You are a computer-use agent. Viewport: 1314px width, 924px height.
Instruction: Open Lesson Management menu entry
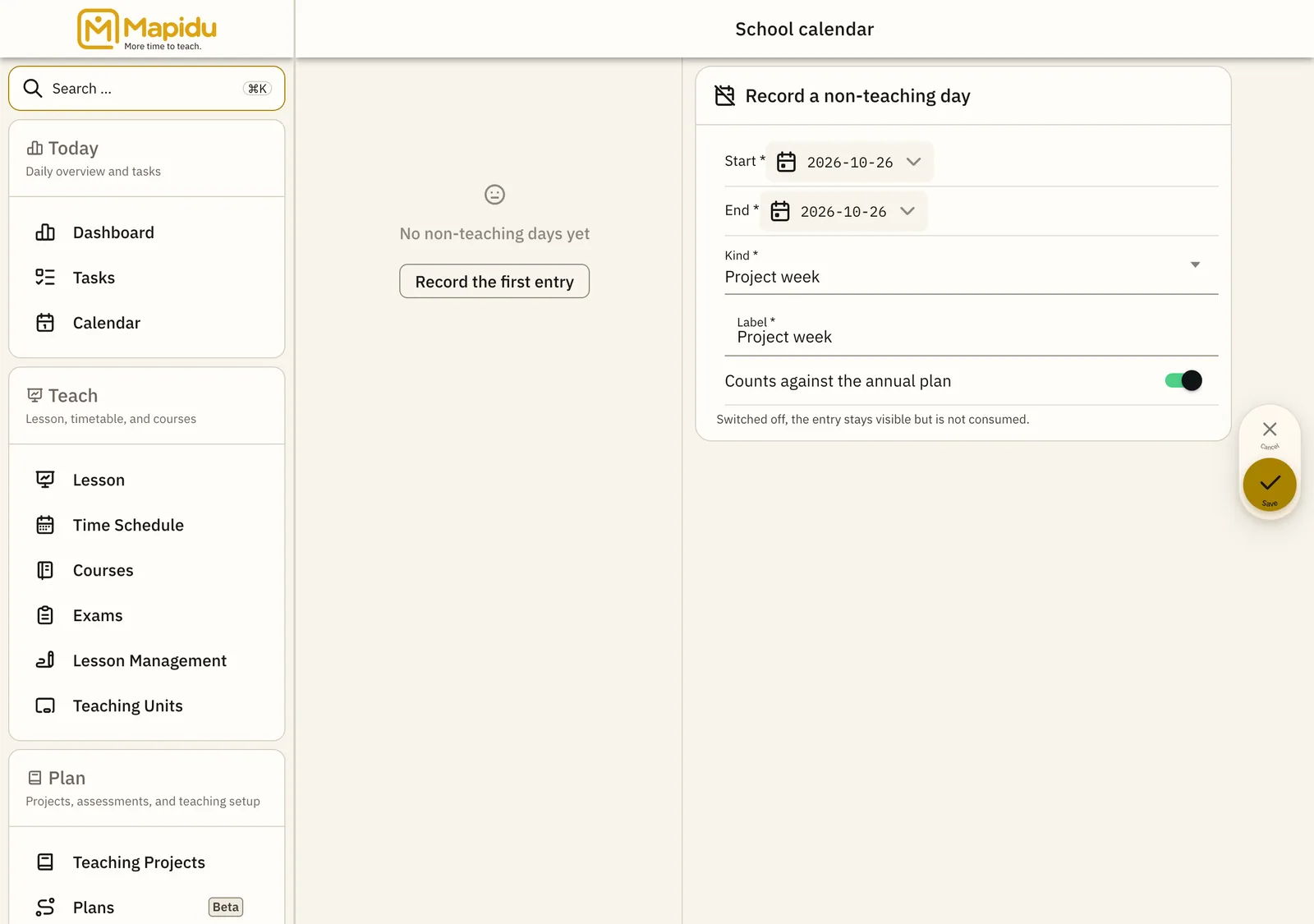[146, 660]
